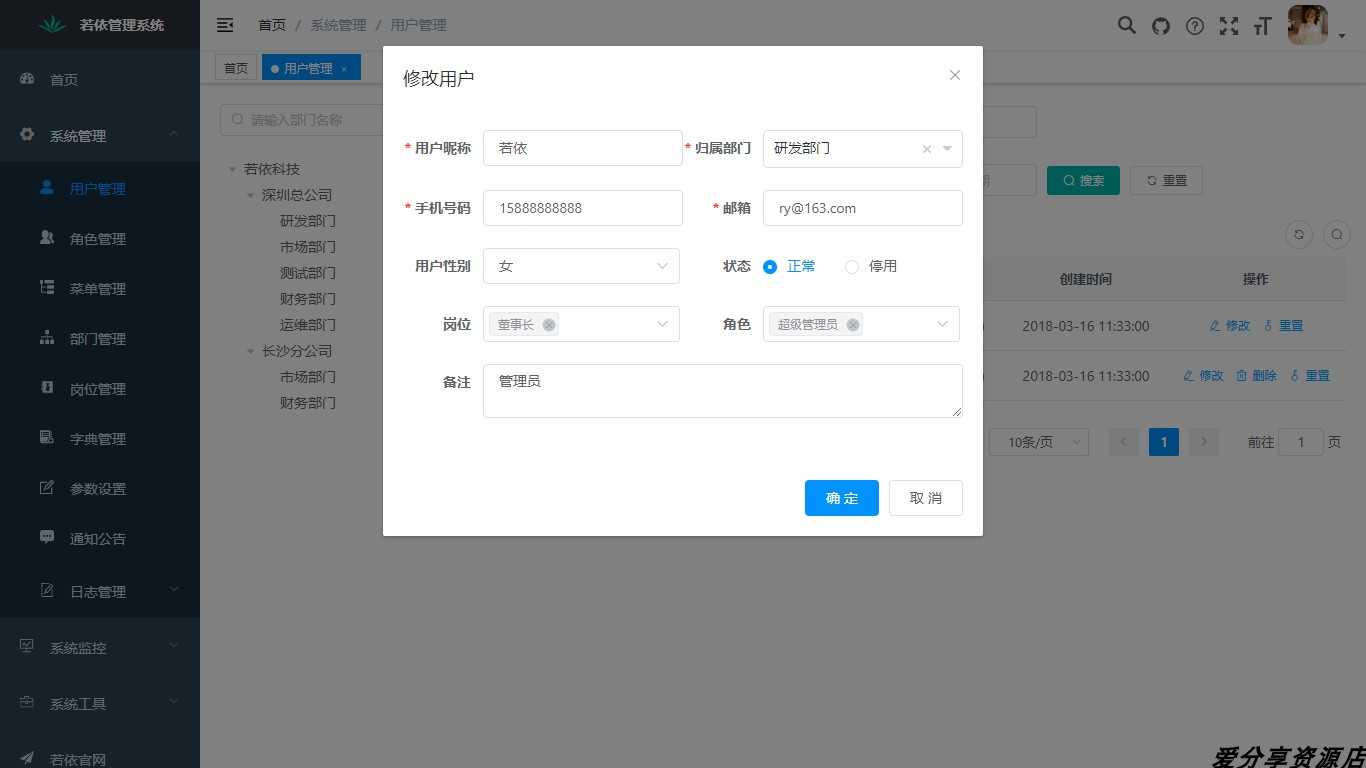Click the 邮箱 input field
Image resolution: width=1366 pixels, height=768 pixels.
click(863, 208)
